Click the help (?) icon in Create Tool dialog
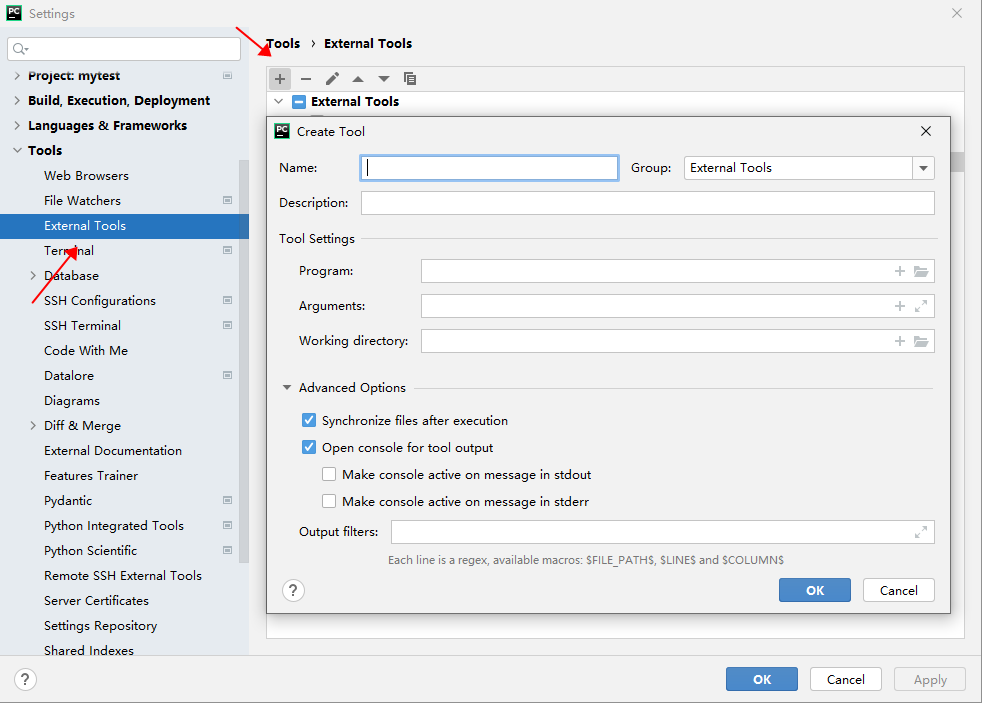This screenshot has height=703, width=982. (x=292, y=590)
